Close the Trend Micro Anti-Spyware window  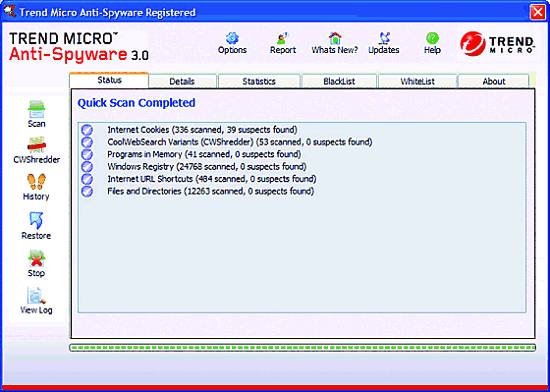coord(538,12)
